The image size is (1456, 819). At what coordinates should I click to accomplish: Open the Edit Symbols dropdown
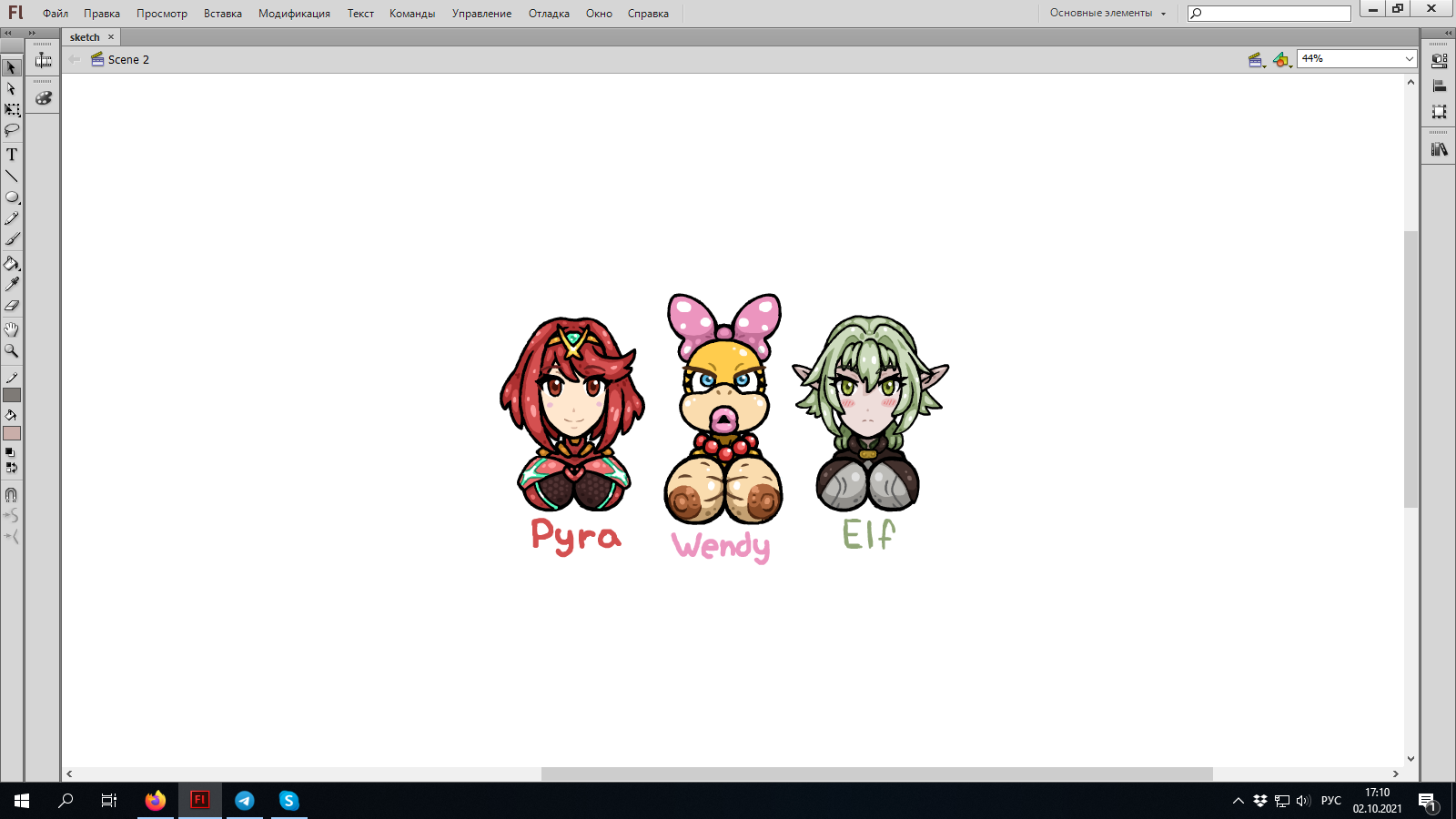[x=1282, y=60]
